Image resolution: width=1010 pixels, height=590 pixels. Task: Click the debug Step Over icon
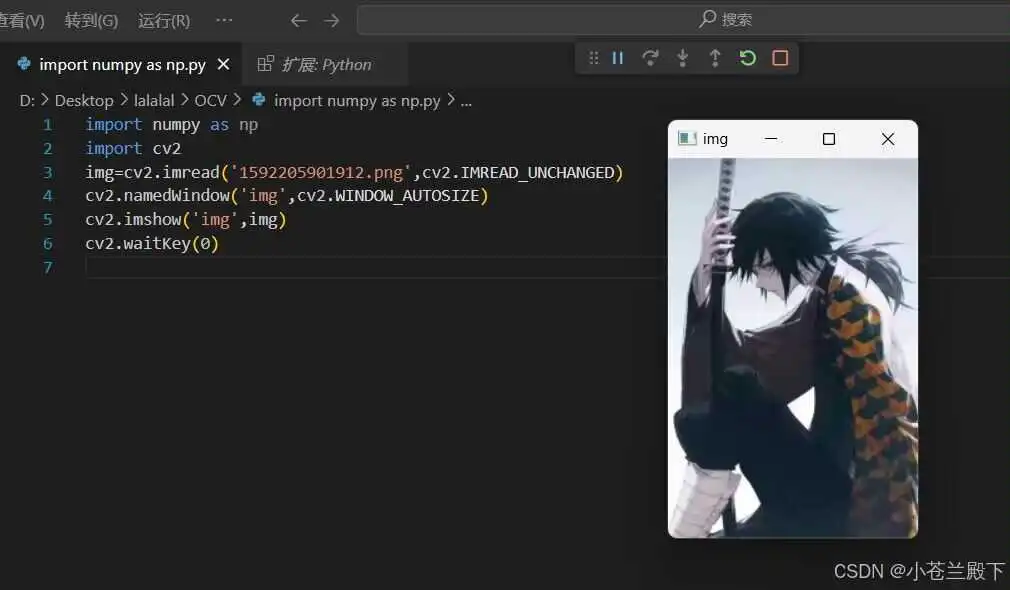[651, 59]
